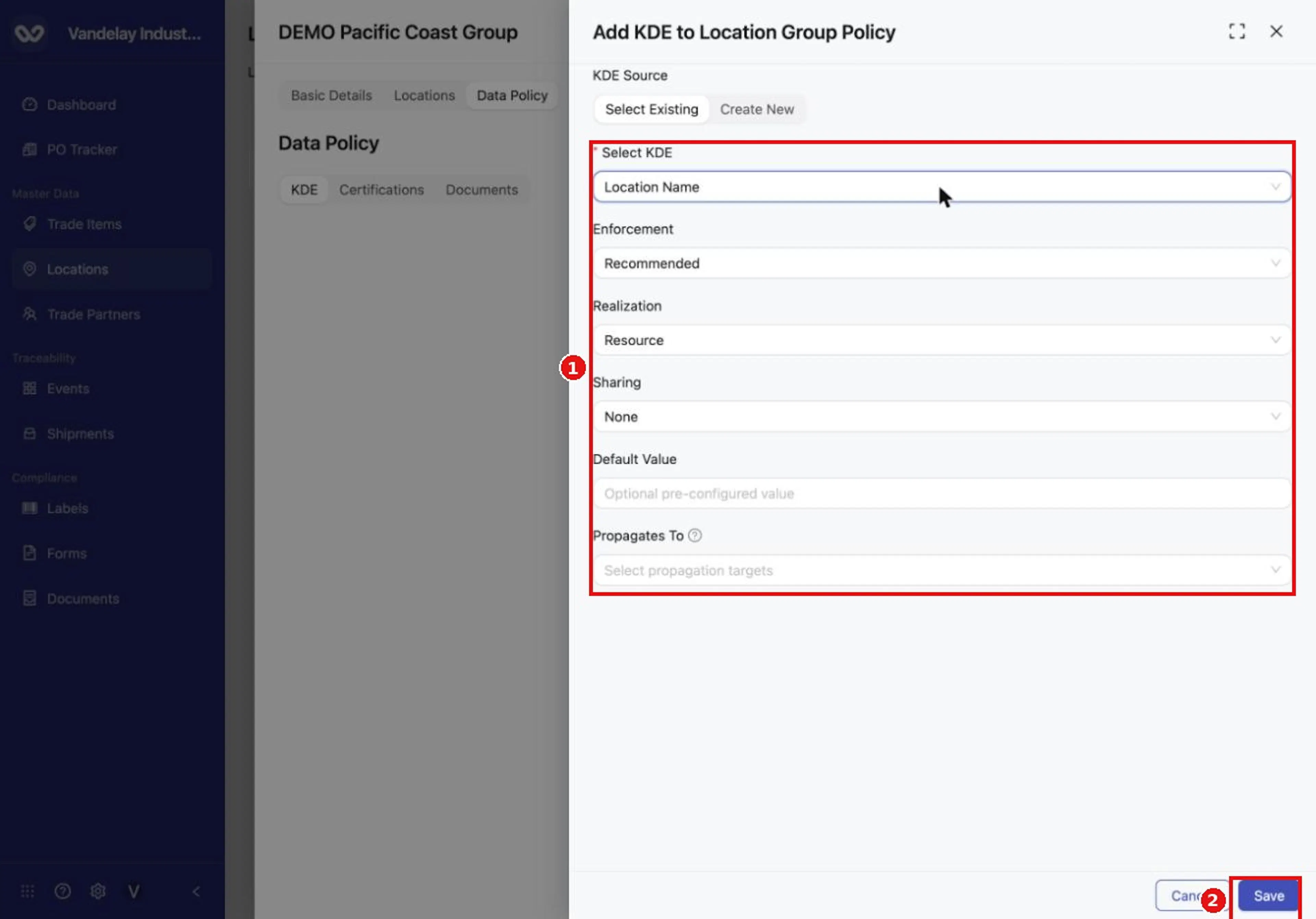Collapse the sidebar with the chevron
This screenshot has width=1316, height=919.
(196, 892)
